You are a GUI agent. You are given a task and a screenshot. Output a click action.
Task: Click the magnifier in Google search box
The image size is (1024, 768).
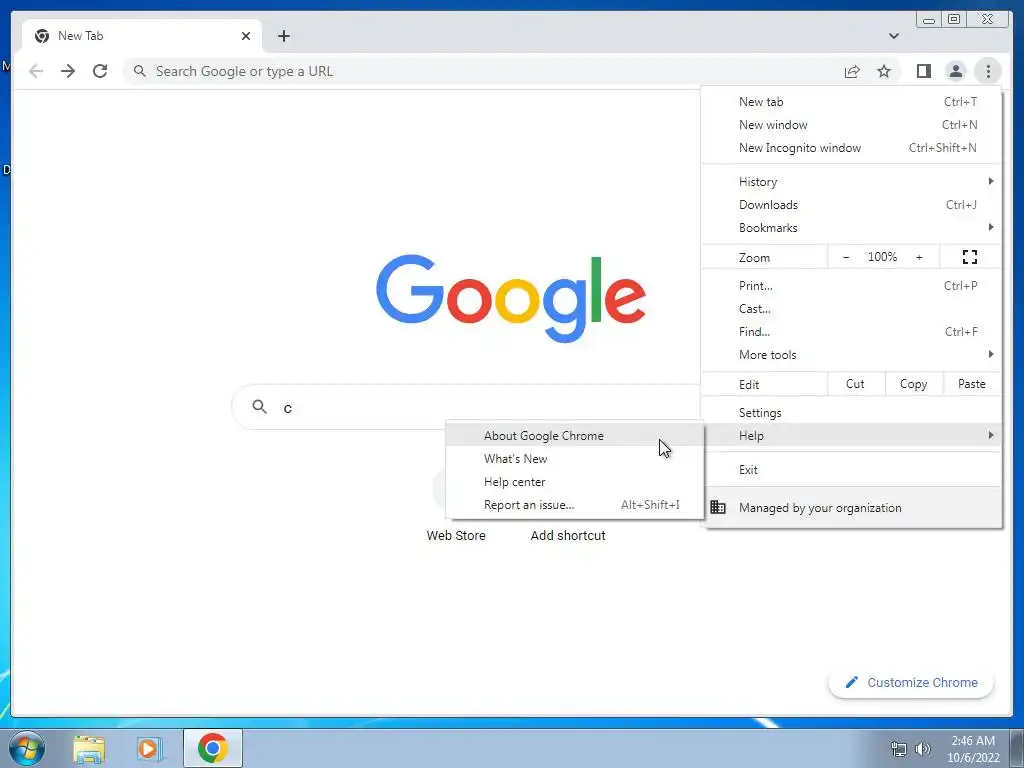click(259, 407)
